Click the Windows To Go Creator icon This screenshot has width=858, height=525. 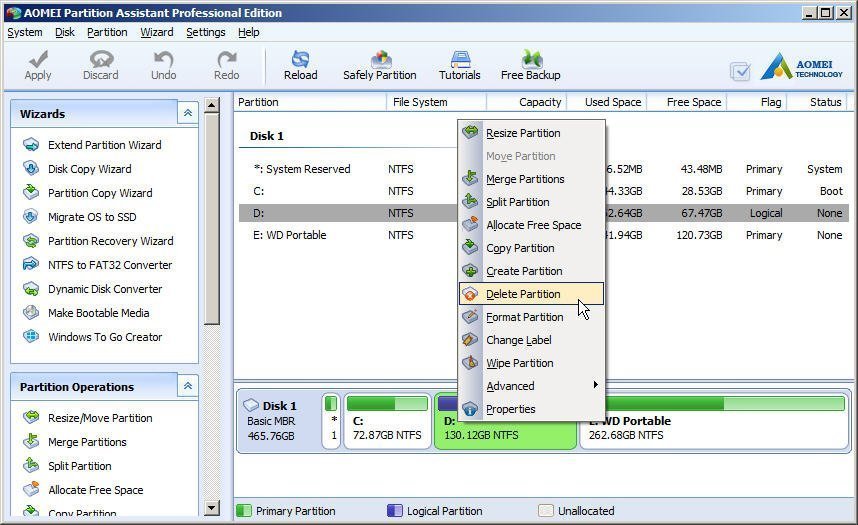pos(31,336)
